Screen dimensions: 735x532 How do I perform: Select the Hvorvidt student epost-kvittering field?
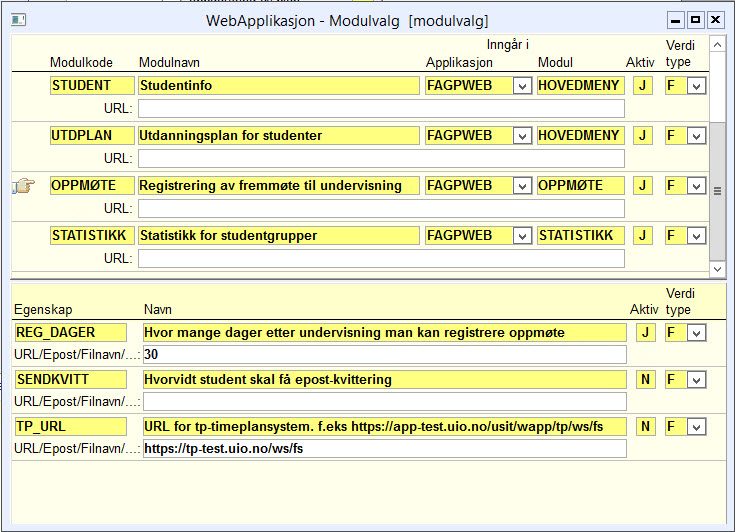click(x=385, y=380)
